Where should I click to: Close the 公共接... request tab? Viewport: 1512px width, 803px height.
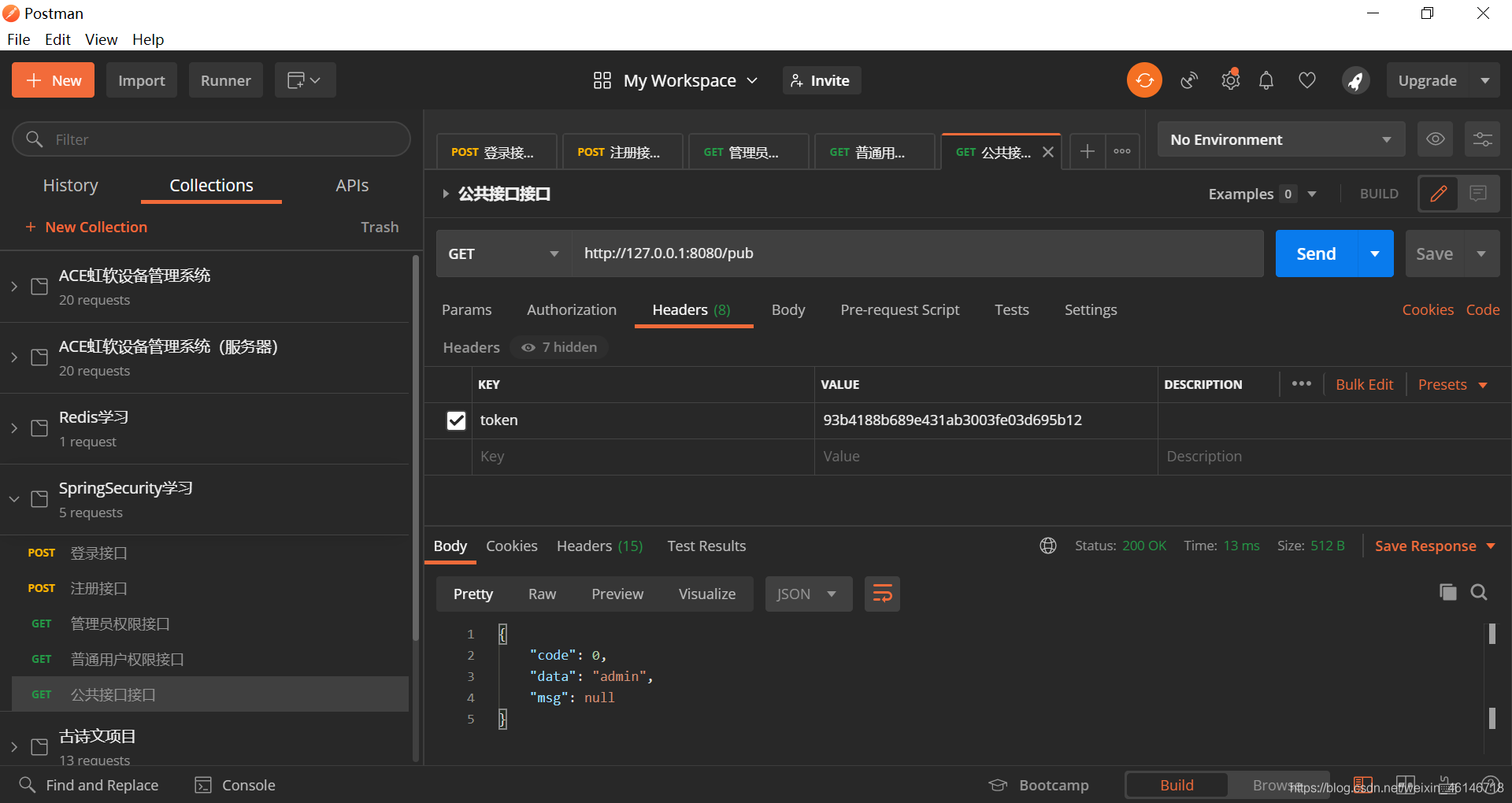click(1048, 152)
